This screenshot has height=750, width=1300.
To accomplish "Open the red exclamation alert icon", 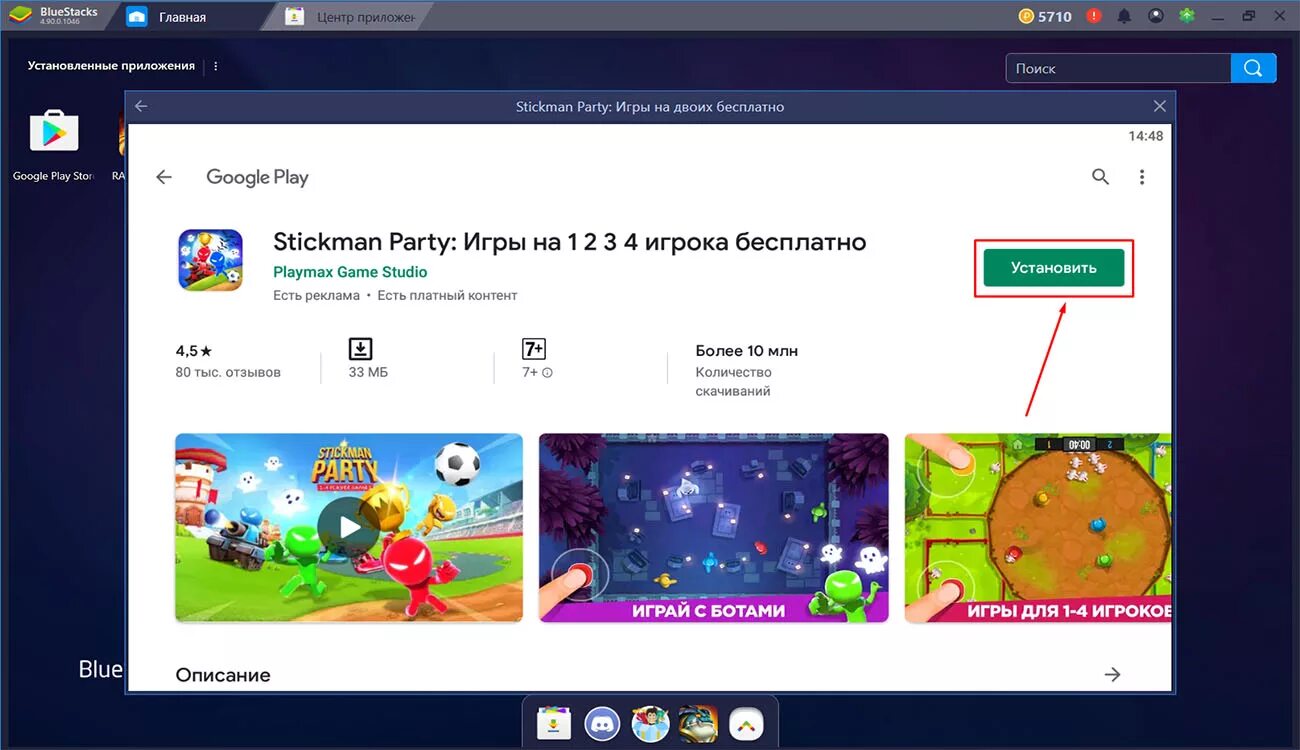I will tap(1094, 16).
